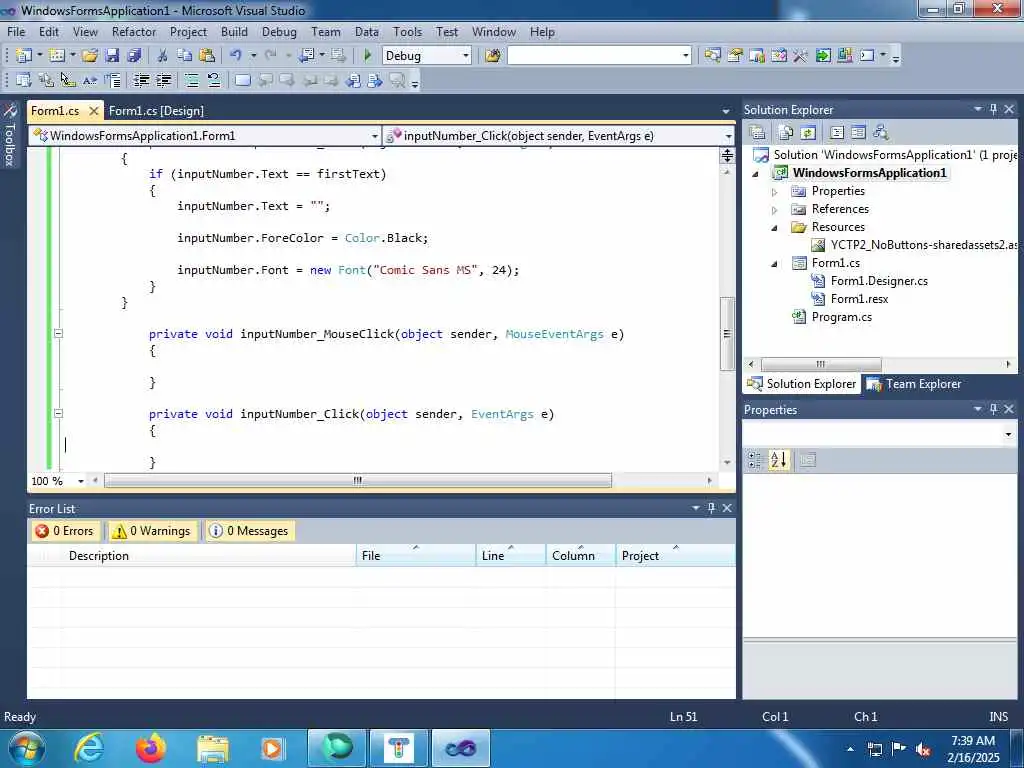This screenshot has height=768, width=1024.
Task: Select Program.cs in Solution Explorer
Action: click(x=841, y=317)
